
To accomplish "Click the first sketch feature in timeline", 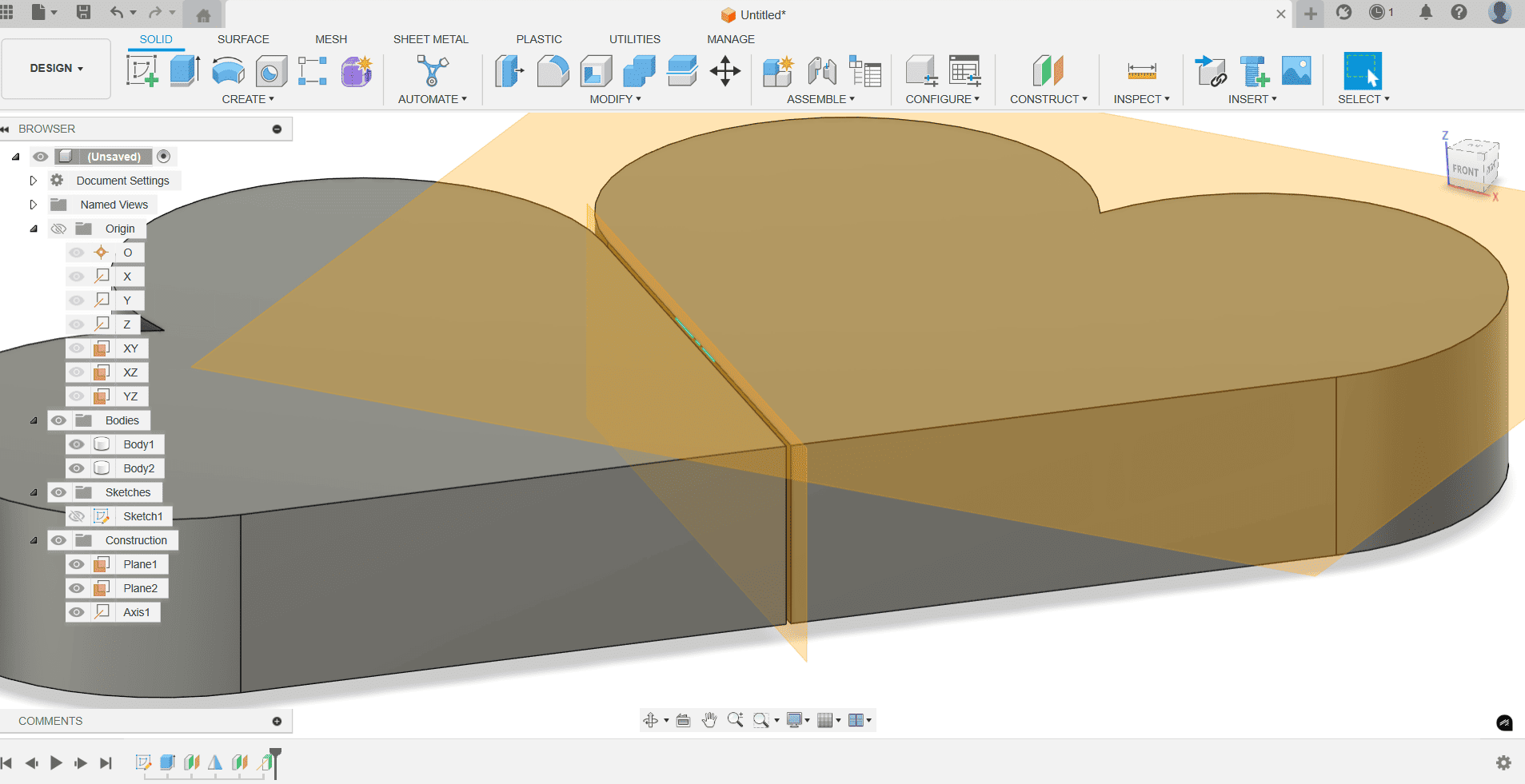I will [x=143, y=762].
